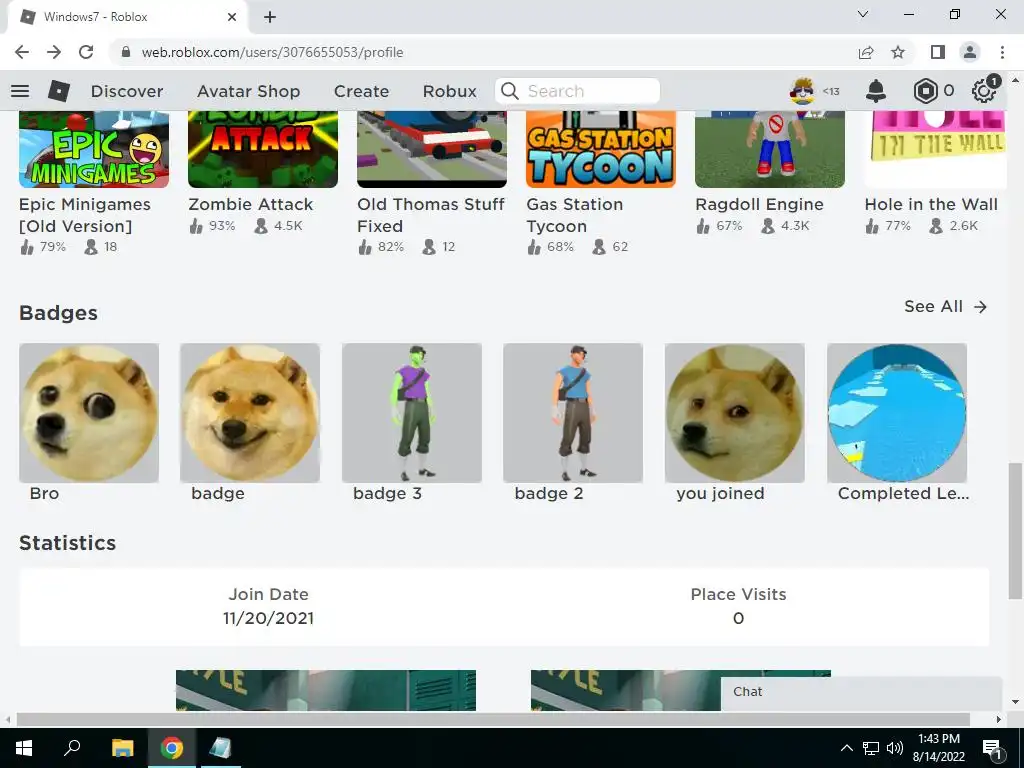The image size is (1024, 768).
Task: Open Old Thomas Stuff Fixed game
Action: (x=431, y=215)
